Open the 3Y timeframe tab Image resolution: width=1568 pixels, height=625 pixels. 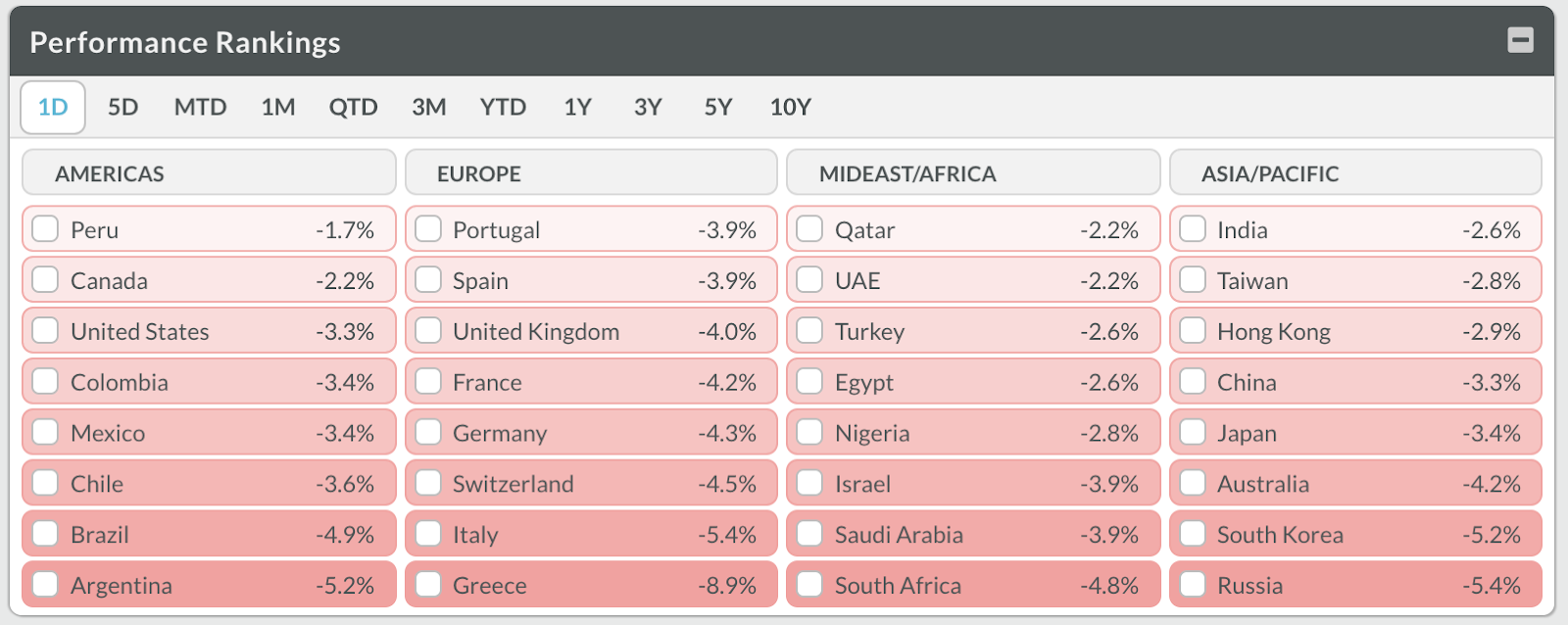pyautogui.click(x=648, y=107)
